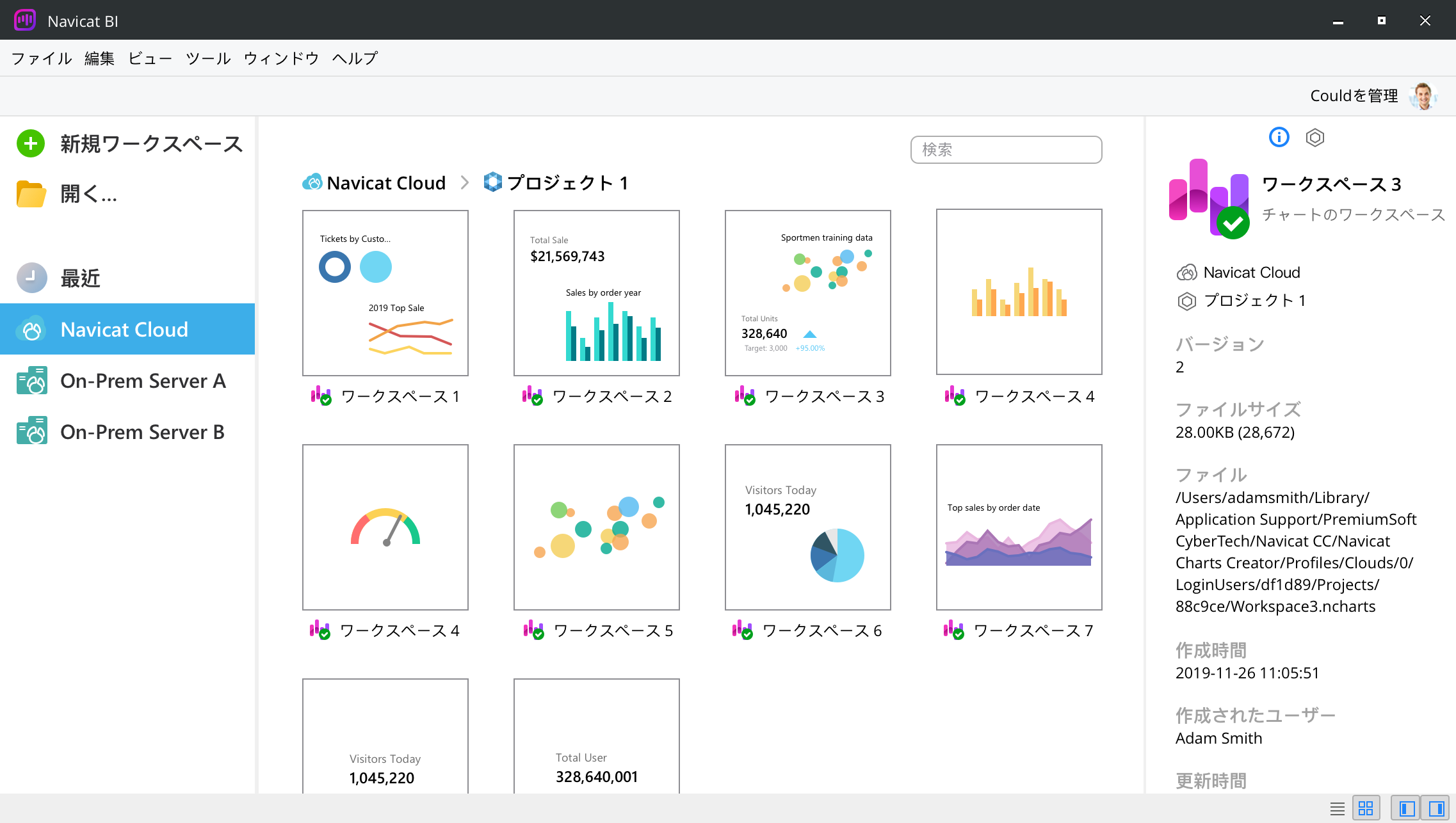The image size is (1456, 823).
Task: Click プロジェクト 1 in details panel
Action: [x=1254, y=301]
